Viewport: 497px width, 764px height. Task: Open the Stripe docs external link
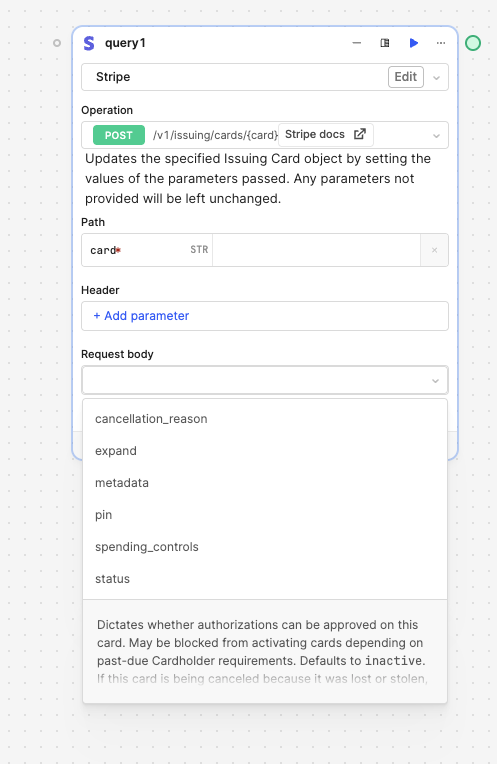pyautogui.click(x=325, y=134)
